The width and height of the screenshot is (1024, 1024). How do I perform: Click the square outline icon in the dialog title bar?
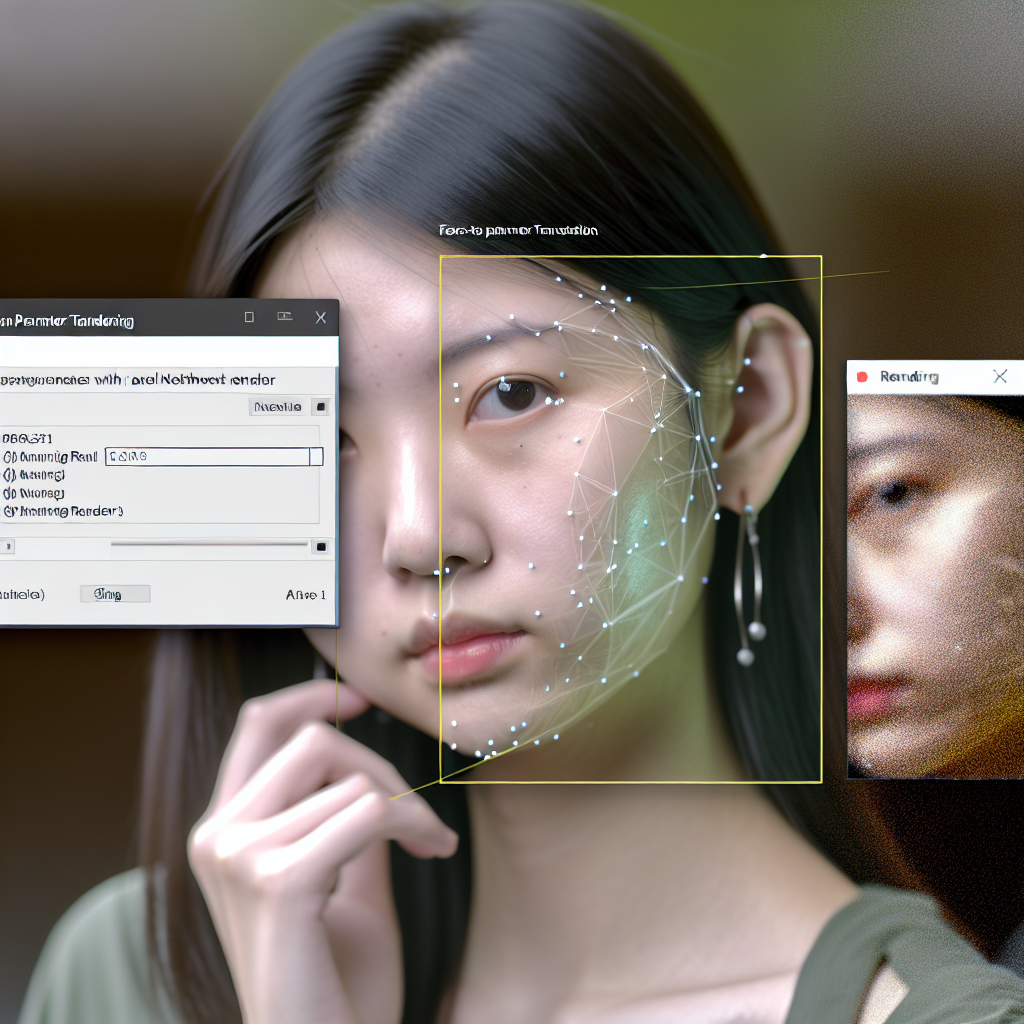click(249, 317)
